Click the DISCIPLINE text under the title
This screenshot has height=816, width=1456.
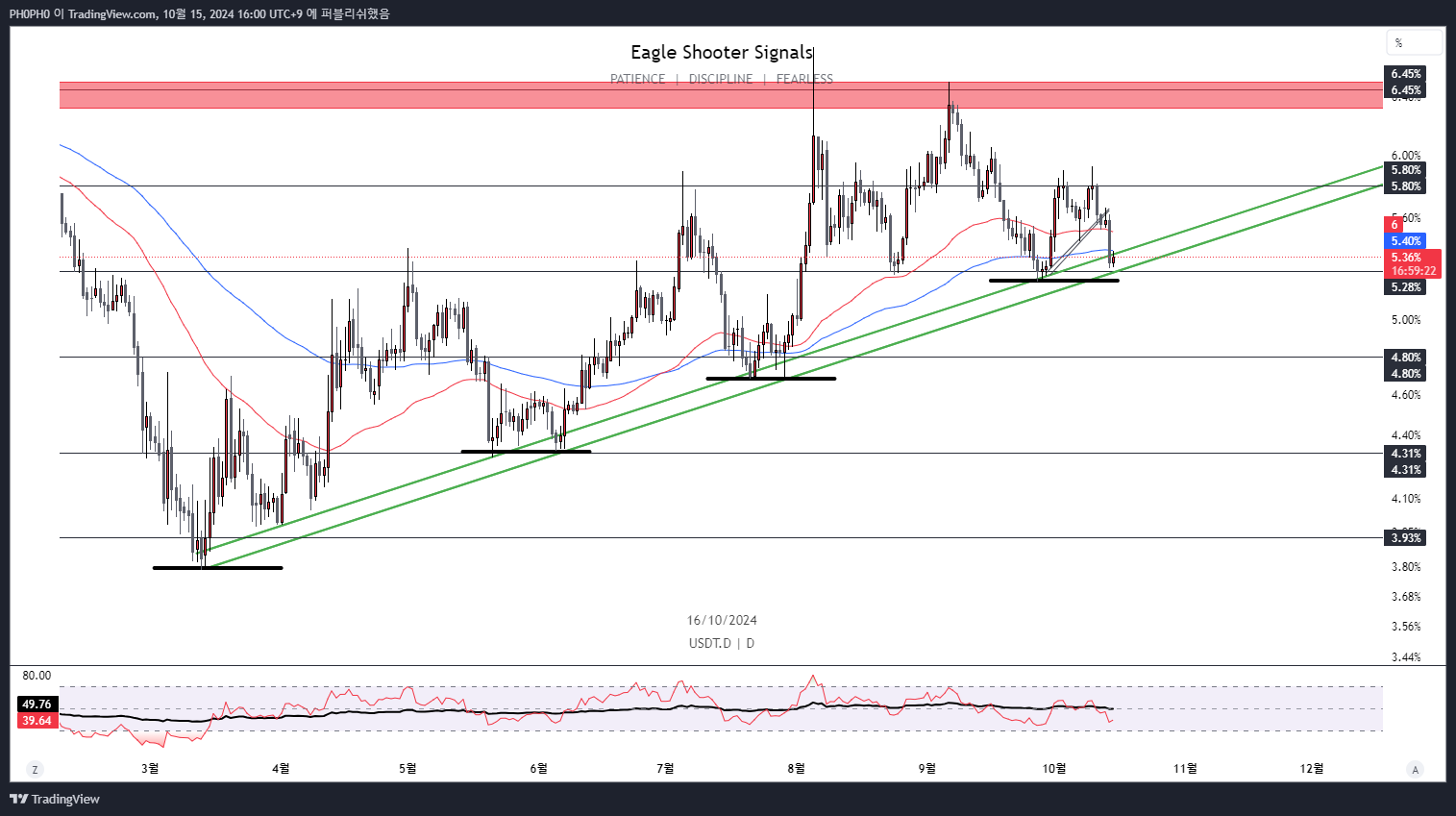(721, 79)
